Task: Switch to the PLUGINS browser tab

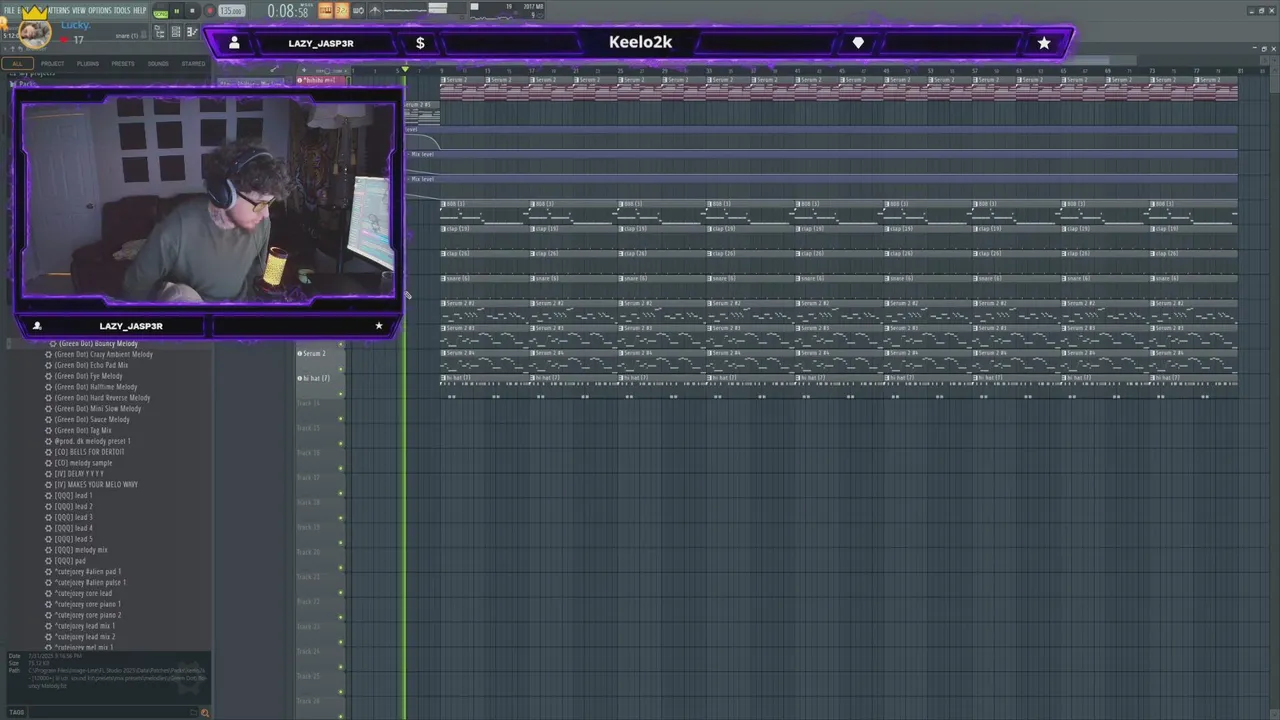Action: (88, 63)
